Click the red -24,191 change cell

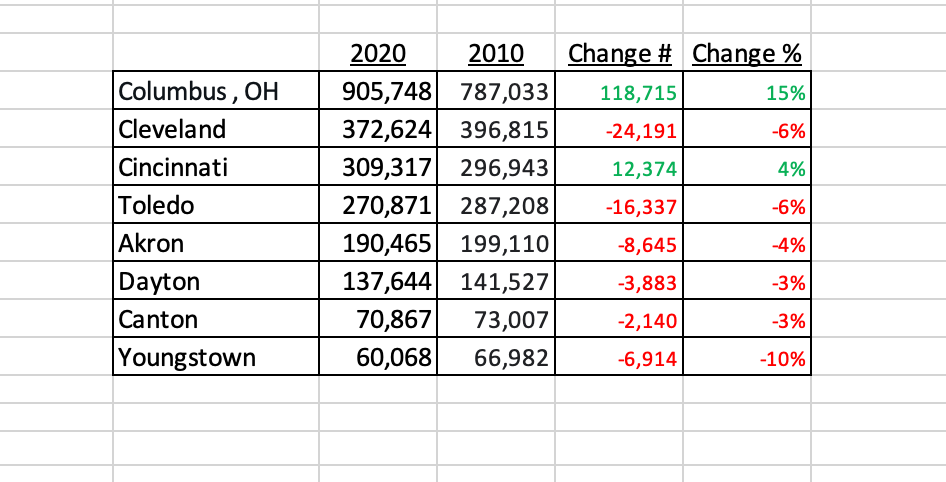tap(620, 128)
